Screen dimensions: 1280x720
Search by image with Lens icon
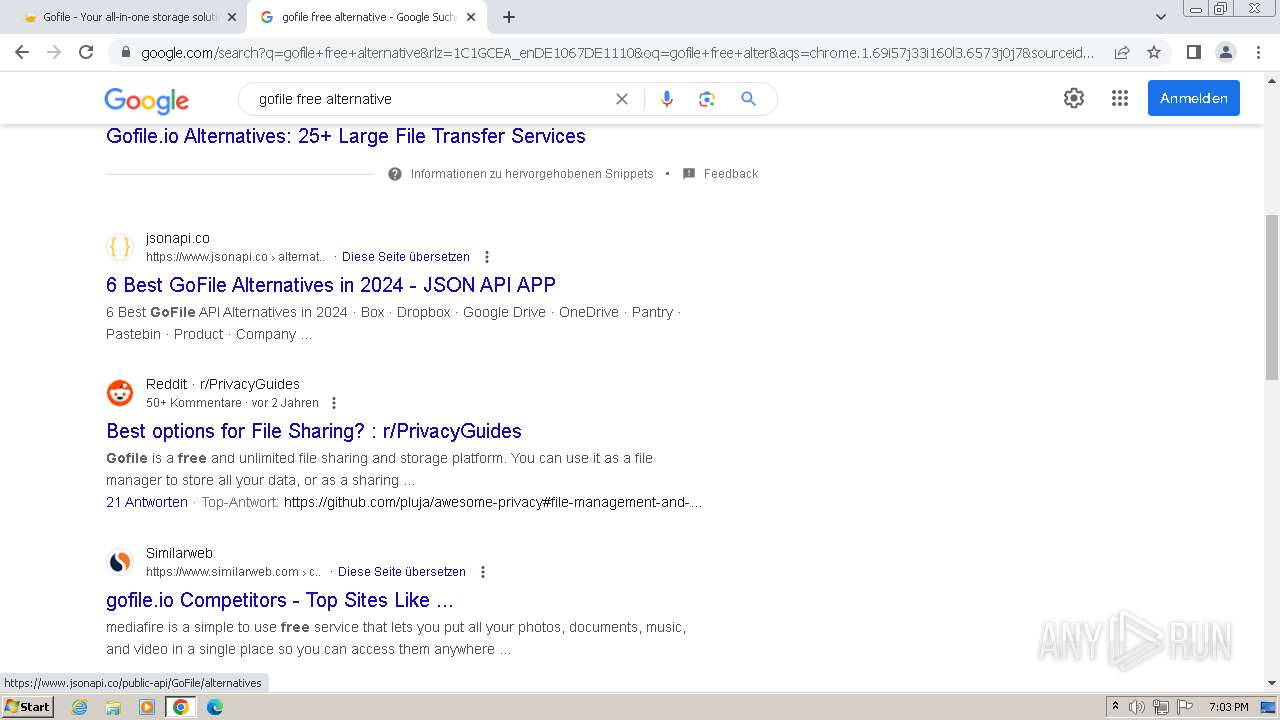click(707, 99)
